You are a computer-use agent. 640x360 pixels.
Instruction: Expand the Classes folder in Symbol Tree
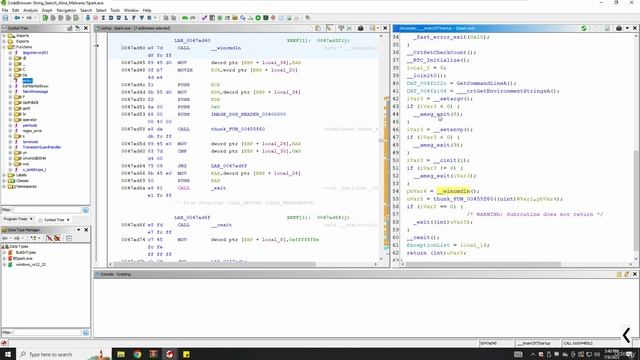click(4, 181)
